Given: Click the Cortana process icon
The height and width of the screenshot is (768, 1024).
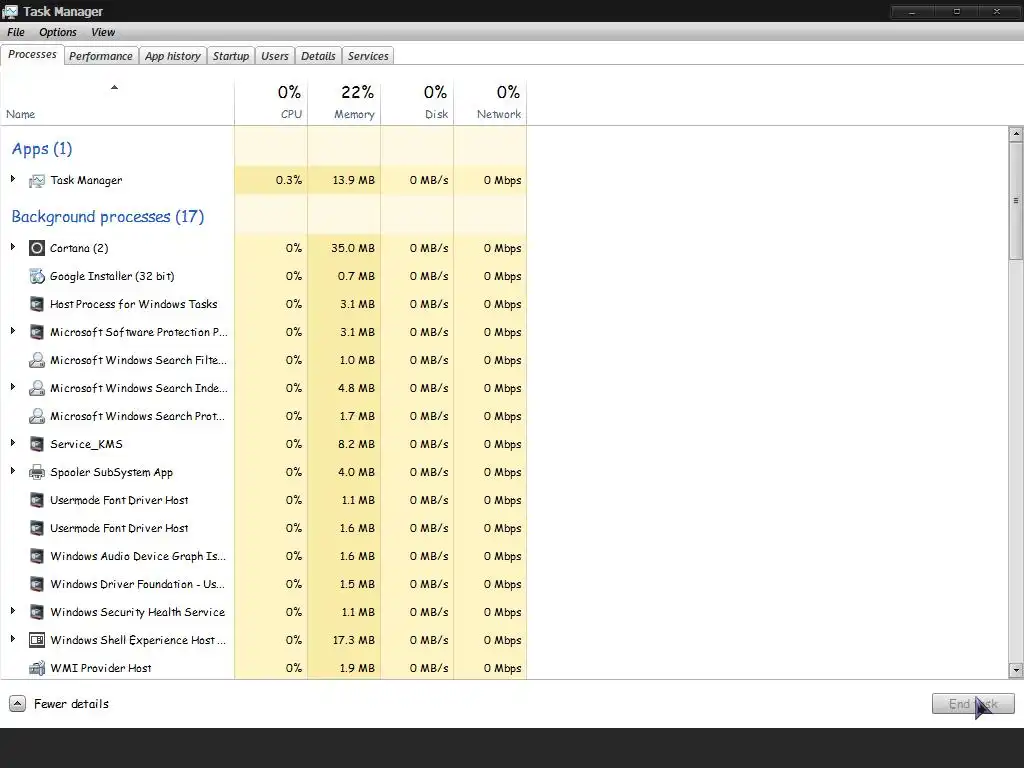Looking at the screenshot, I should coord(37,248).
